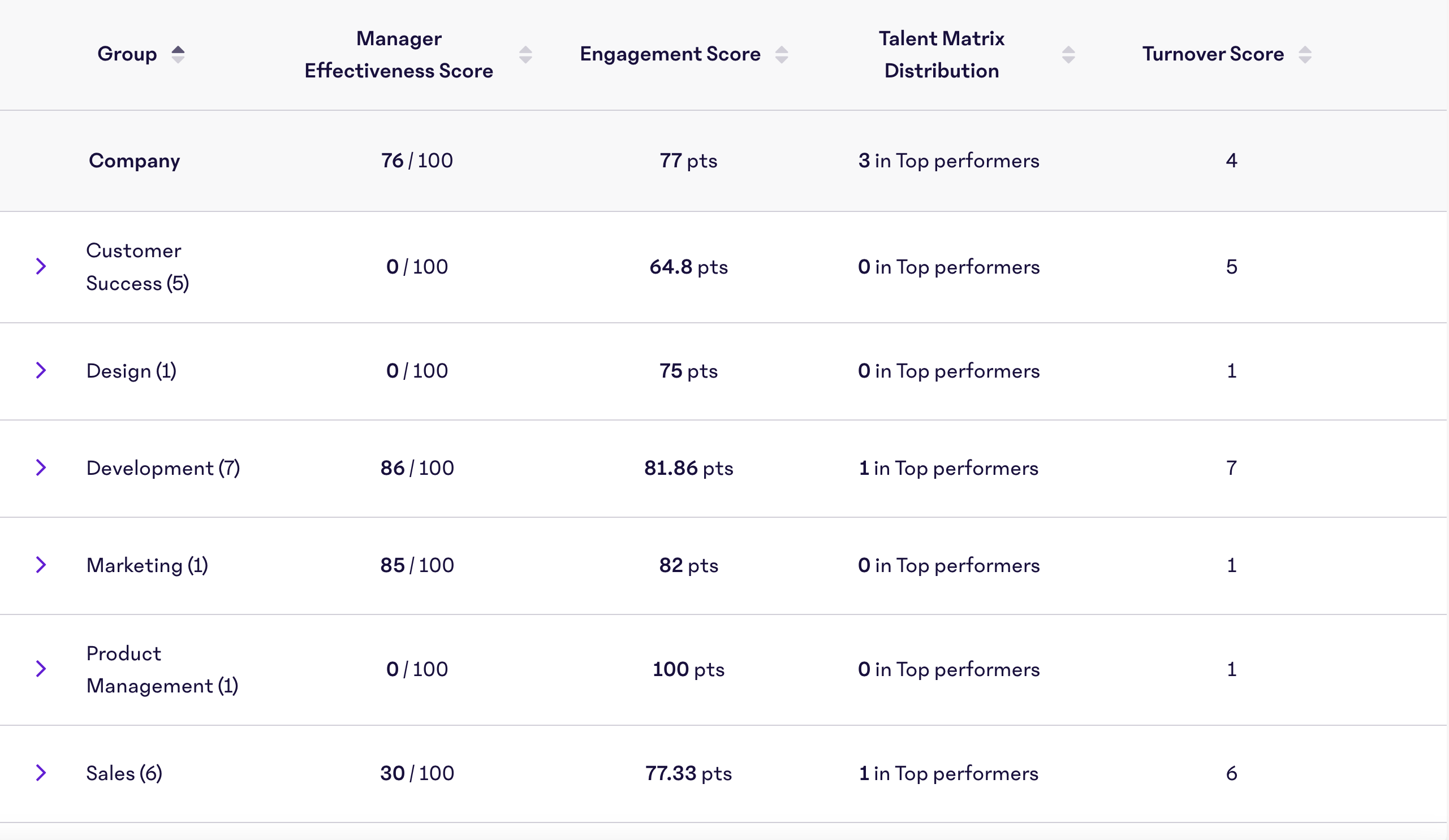Select the Design (1) row label
This screenshot has width=1449, height=840.
click(131, 371)
